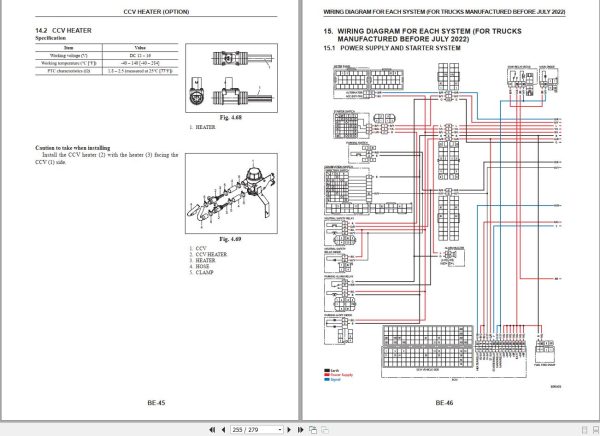Image resolution: width=600 pixels, height=436 pixels.
Task: Click the '2. CCV HEATER' legend entry
Action: [208, 254]
